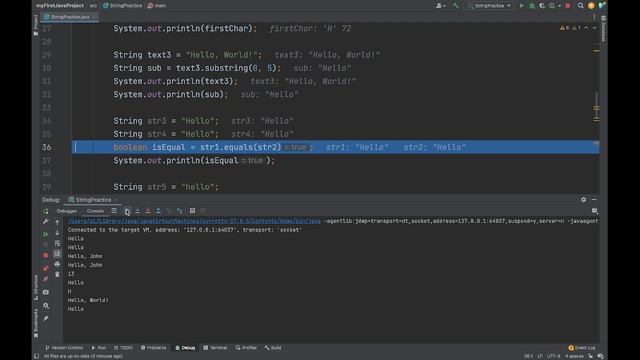Run StringPractice with the green play icon

[521, 6]
